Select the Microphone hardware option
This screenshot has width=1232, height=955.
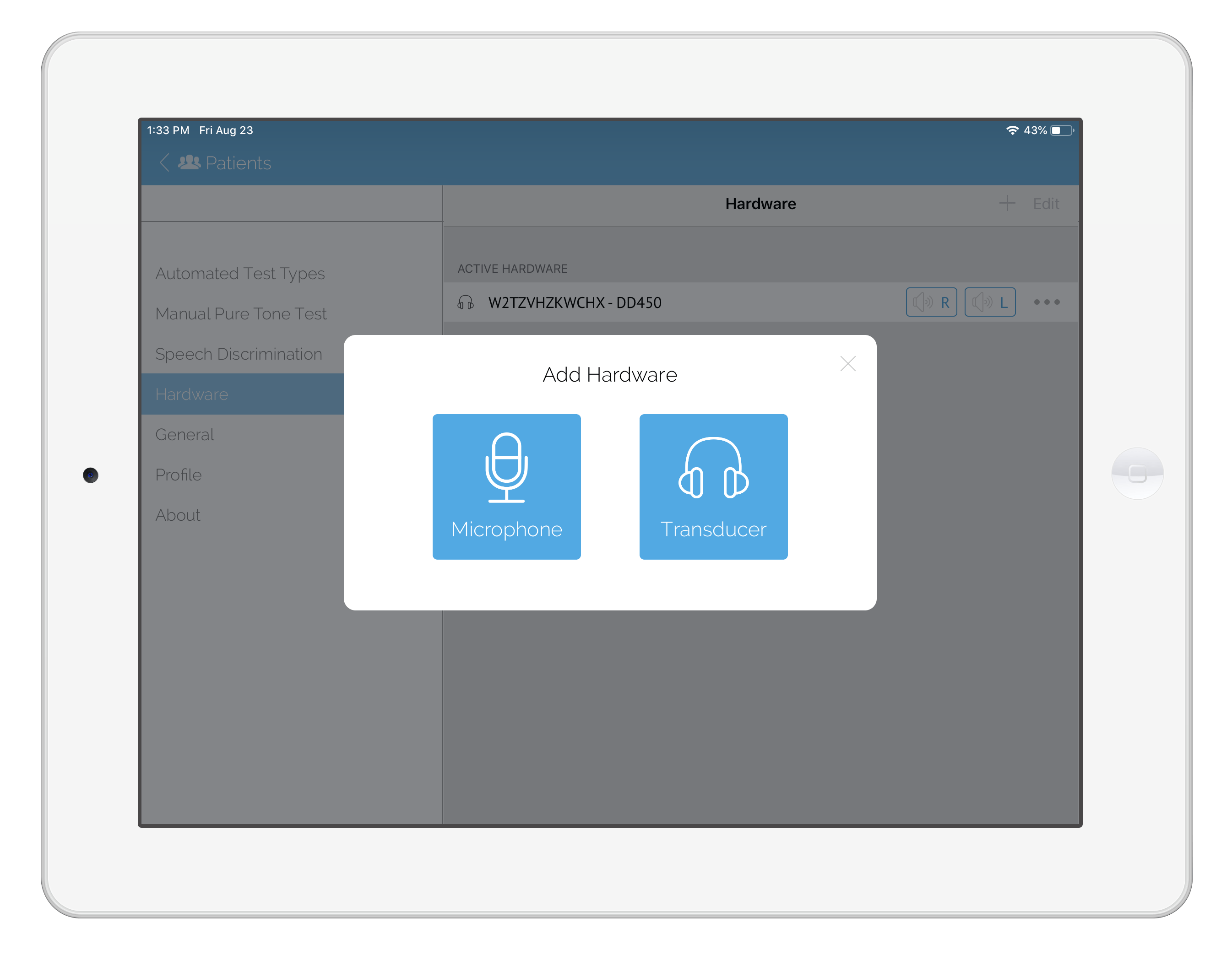pos(506,486)
